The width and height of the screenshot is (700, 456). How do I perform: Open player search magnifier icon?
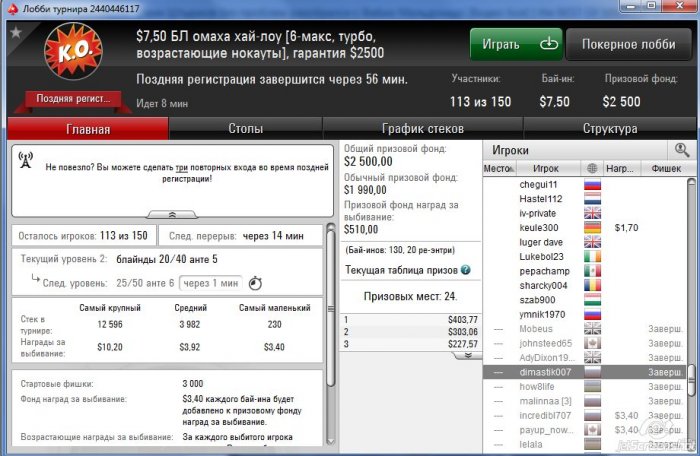click(682, 150)
